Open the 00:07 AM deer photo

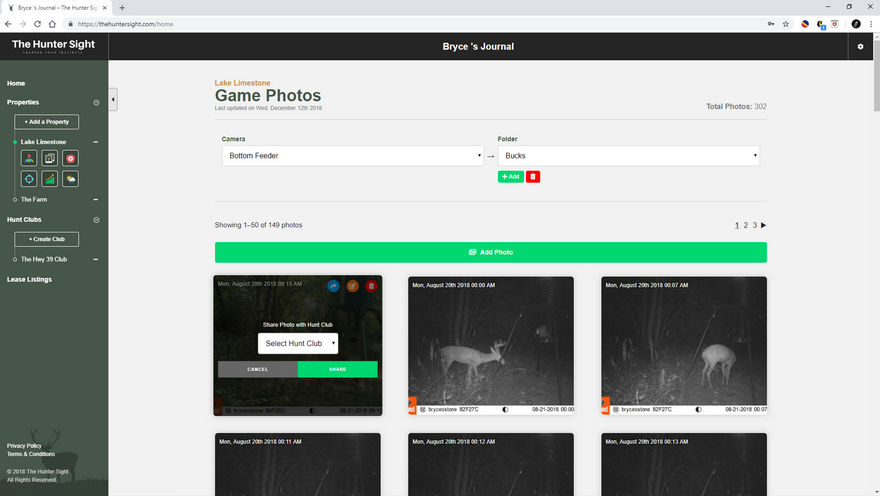[684, 345]
